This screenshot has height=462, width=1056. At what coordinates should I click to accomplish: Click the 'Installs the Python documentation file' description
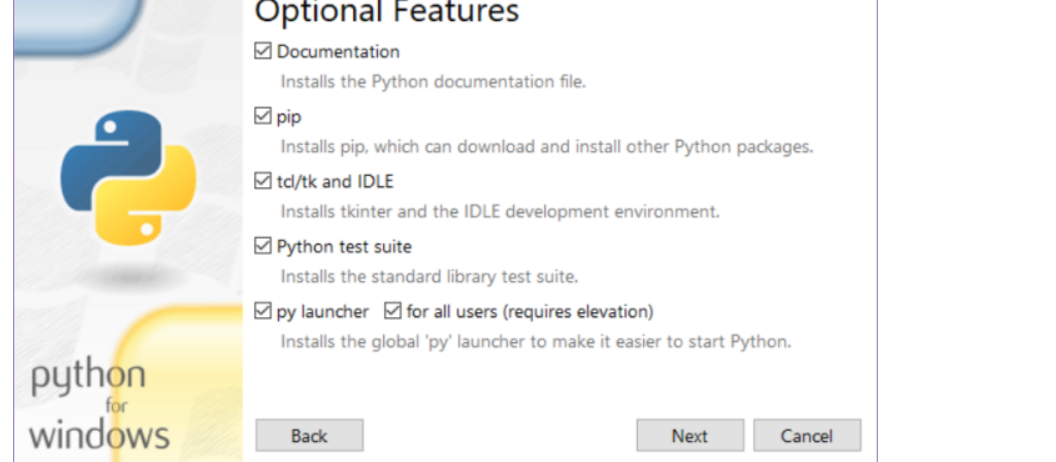tap(432, 82)
